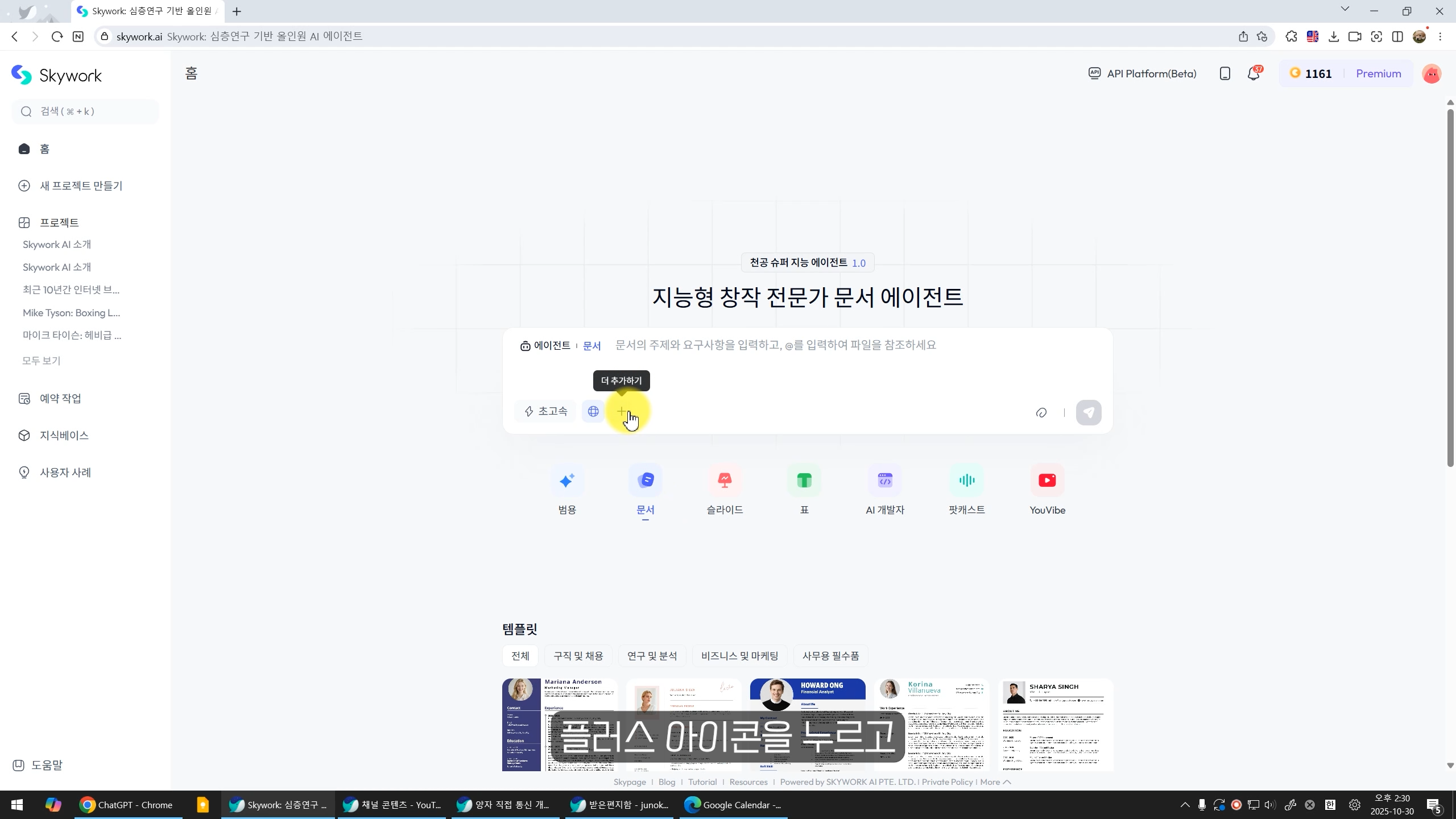
Task: Expand the system tray hidden icons chevron
Action: [1185, 805]
